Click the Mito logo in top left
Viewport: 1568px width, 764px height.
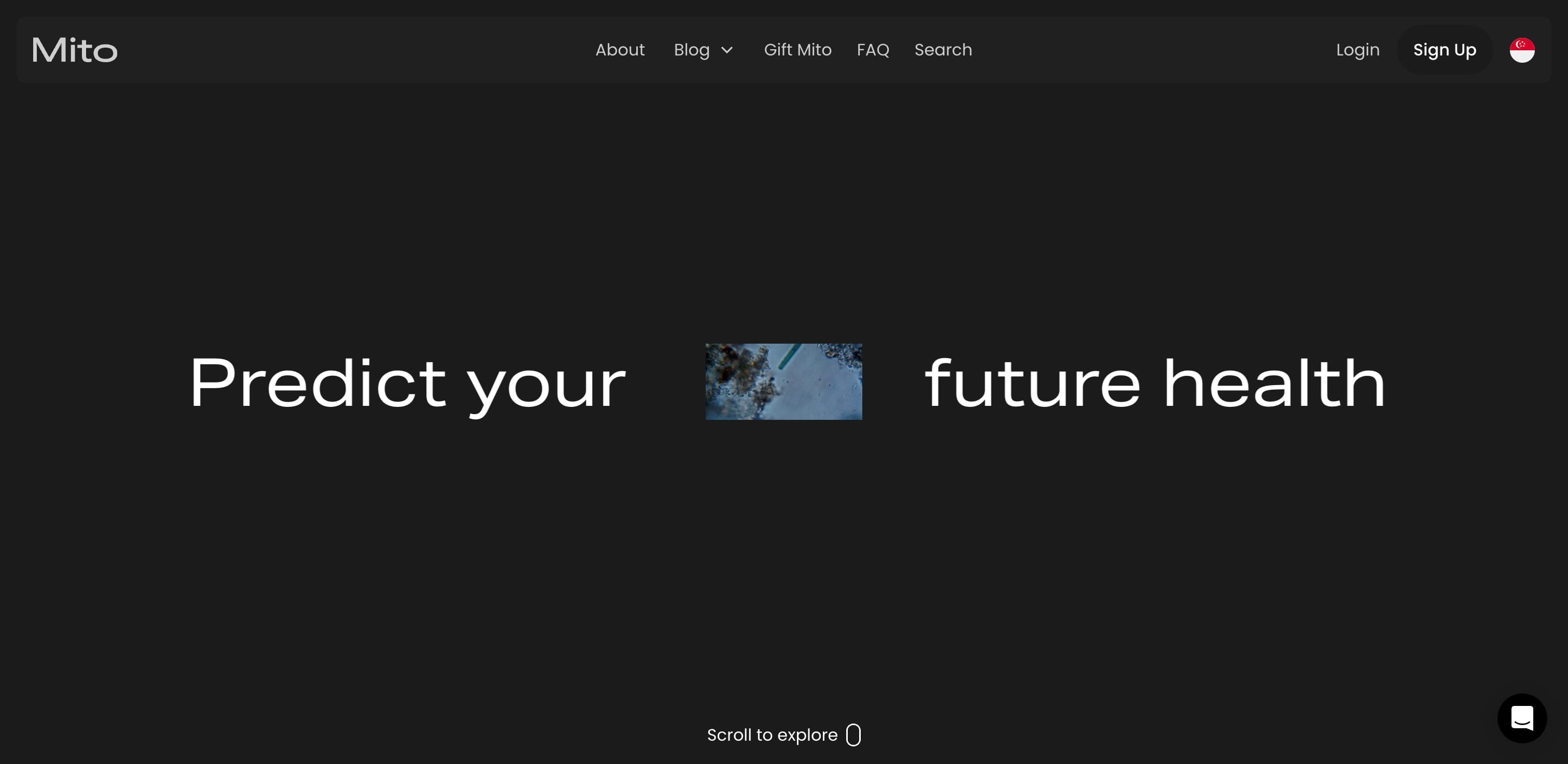(74, 50)
